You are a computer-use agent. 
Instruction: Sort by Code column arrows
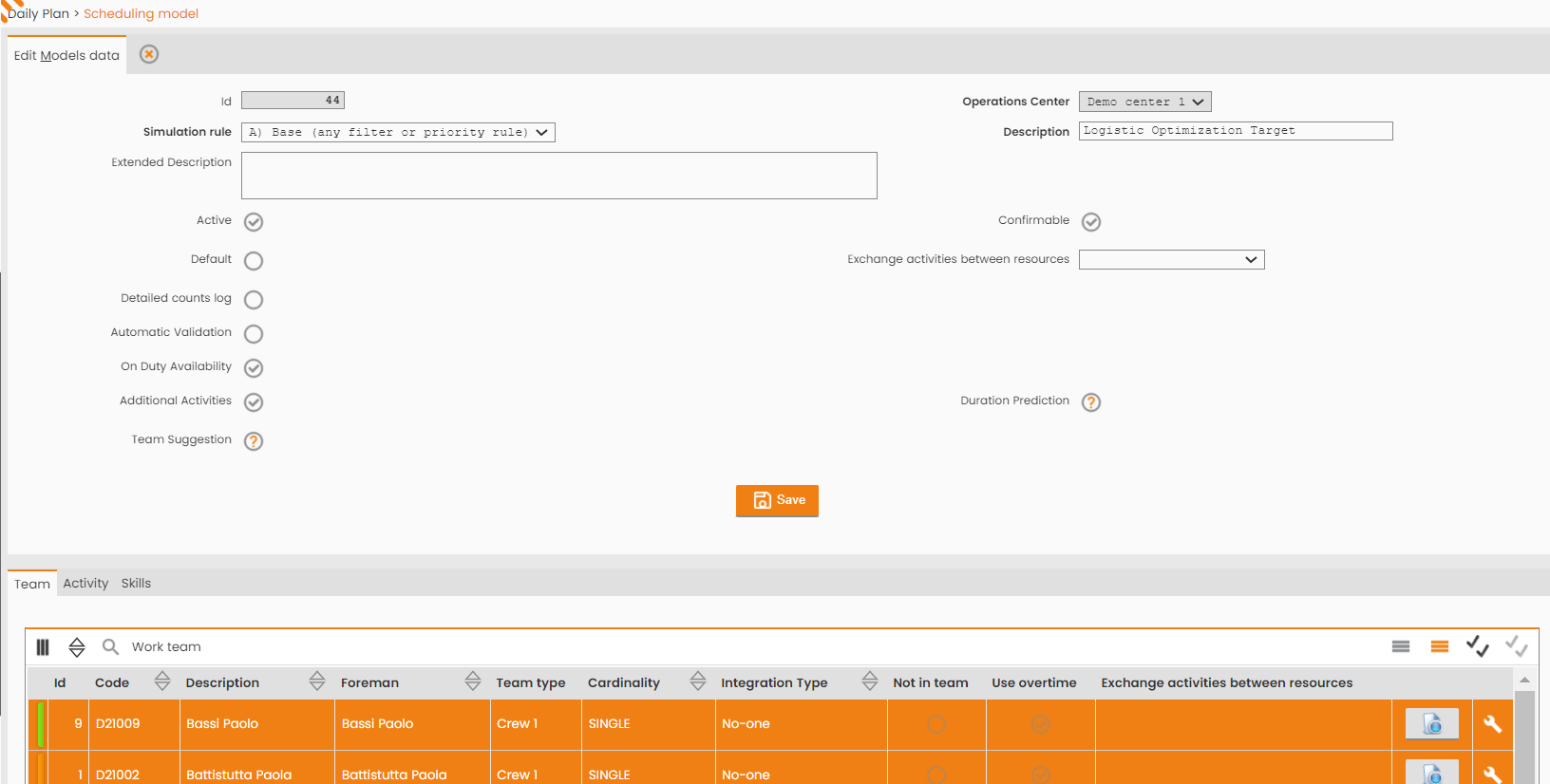tap(162, 681)
